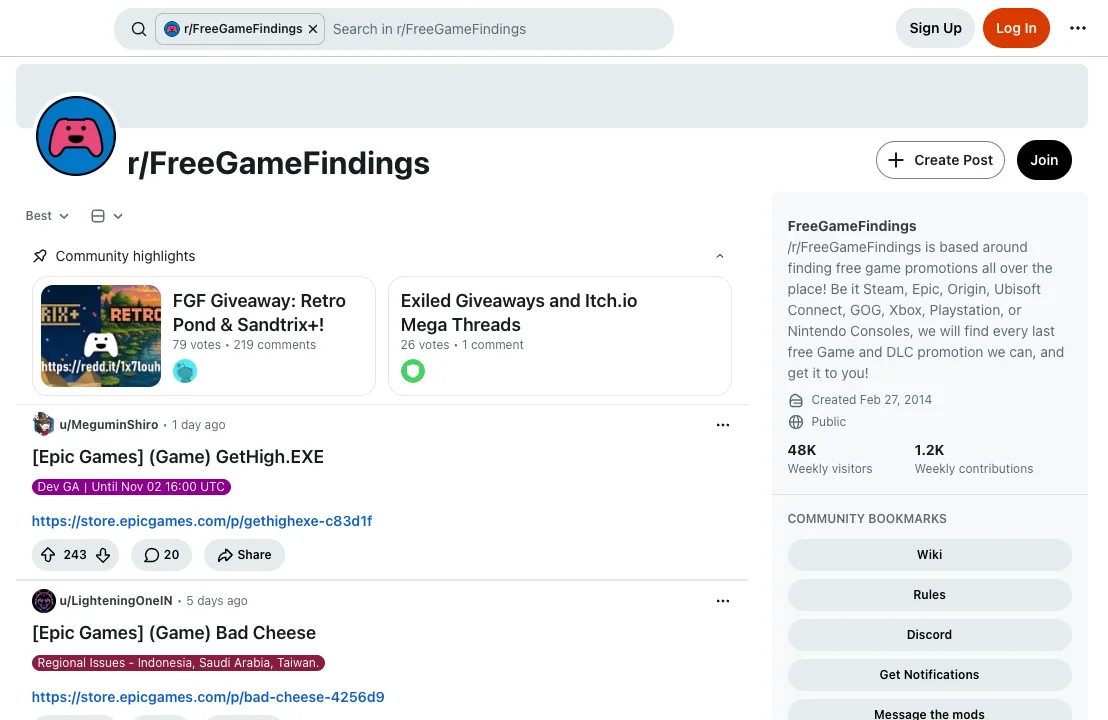Click the pin icon beside Community highlights
Viewport: 1108px width, 720px height.
(40, 256)
